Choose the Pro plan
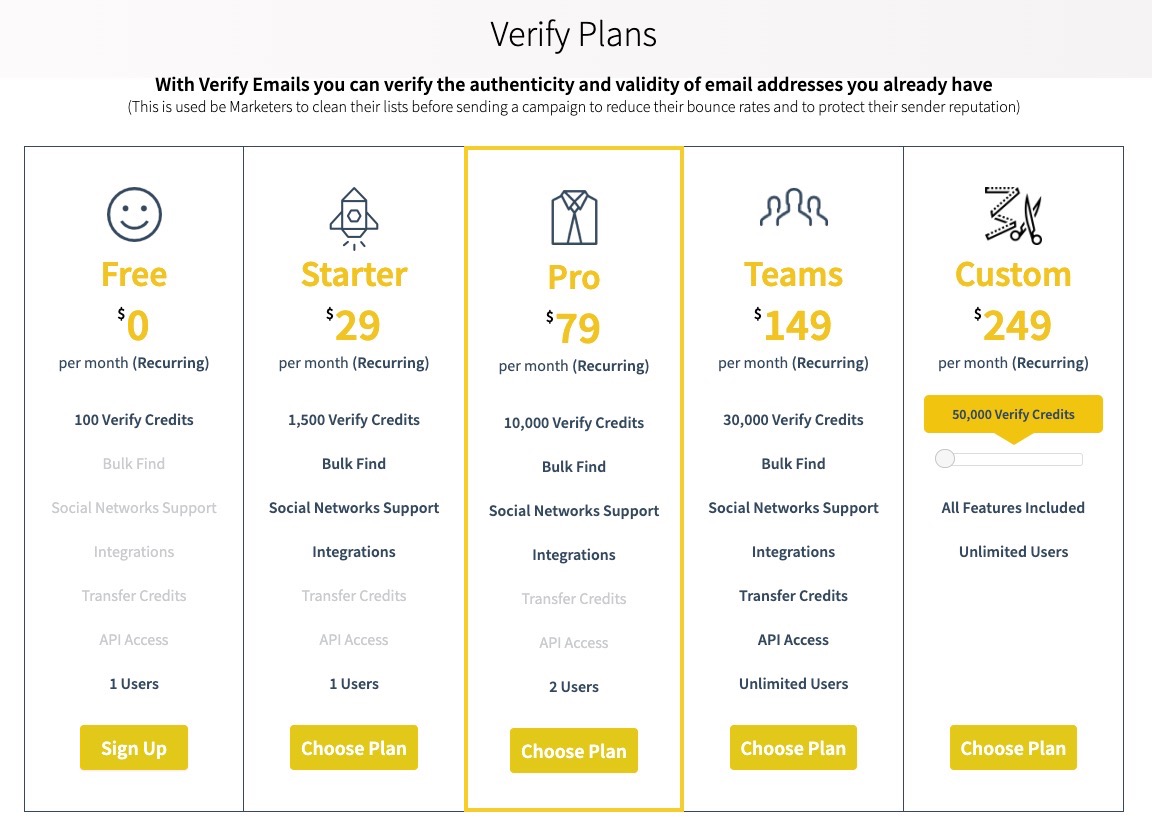Image resolution: width=1152 pixels, height=834 pixels. [574, 750]
